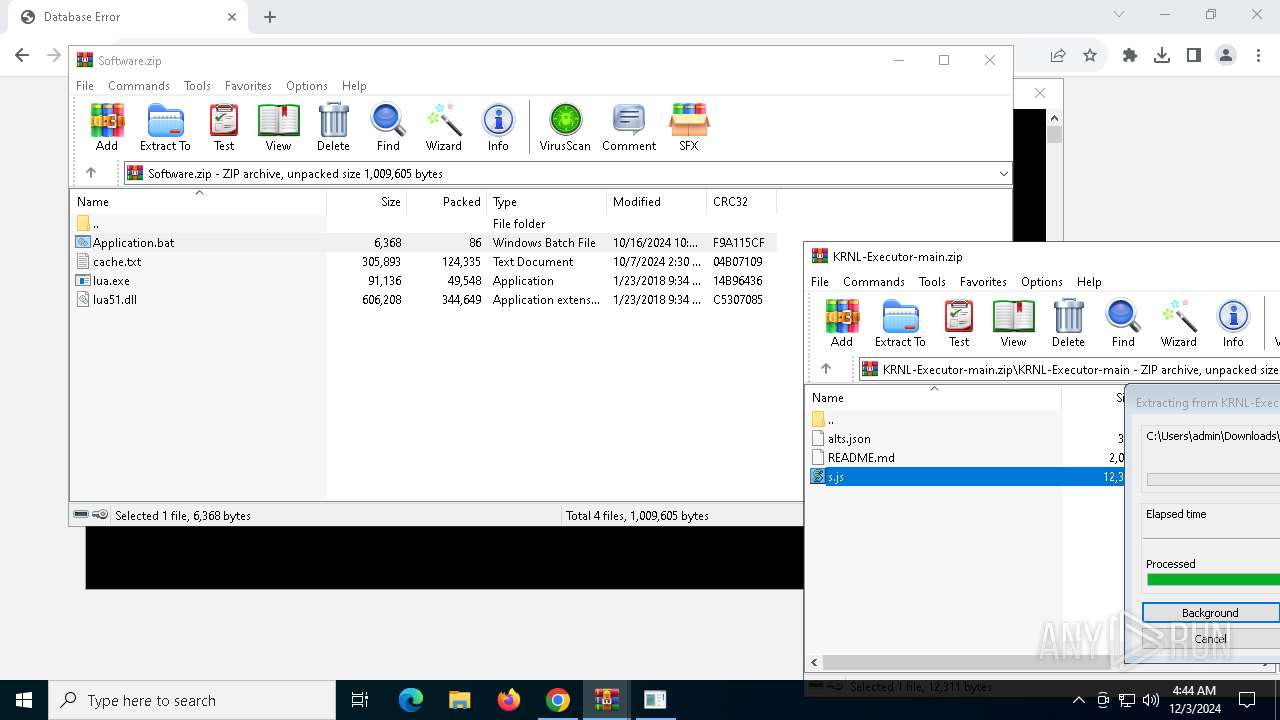Show Info in KRNL-Executor-main.zip window
1280x720 pixels.
tap(1233, 323)
